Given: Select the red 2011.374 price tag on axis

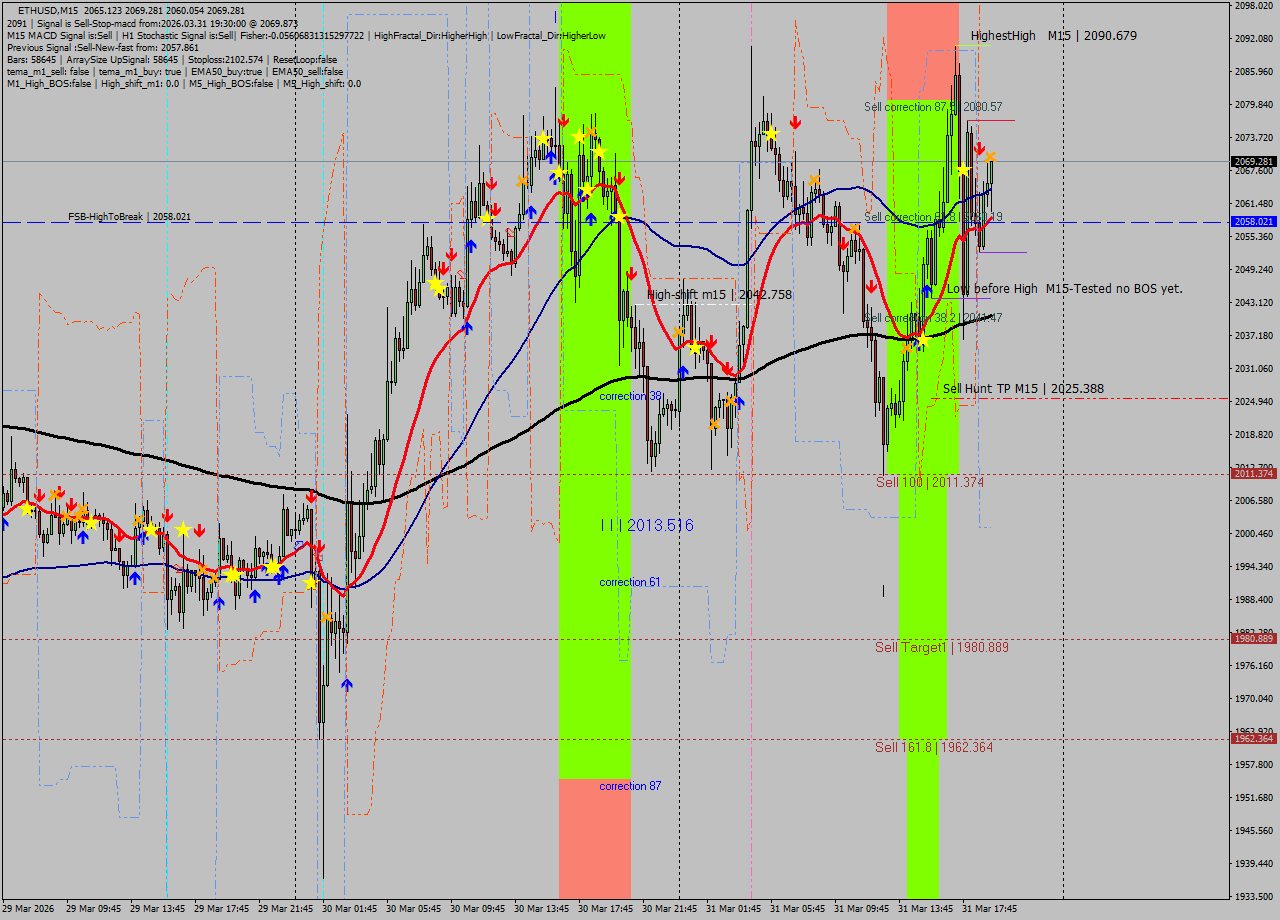Looking at the screenshot, I should 1253,473.
